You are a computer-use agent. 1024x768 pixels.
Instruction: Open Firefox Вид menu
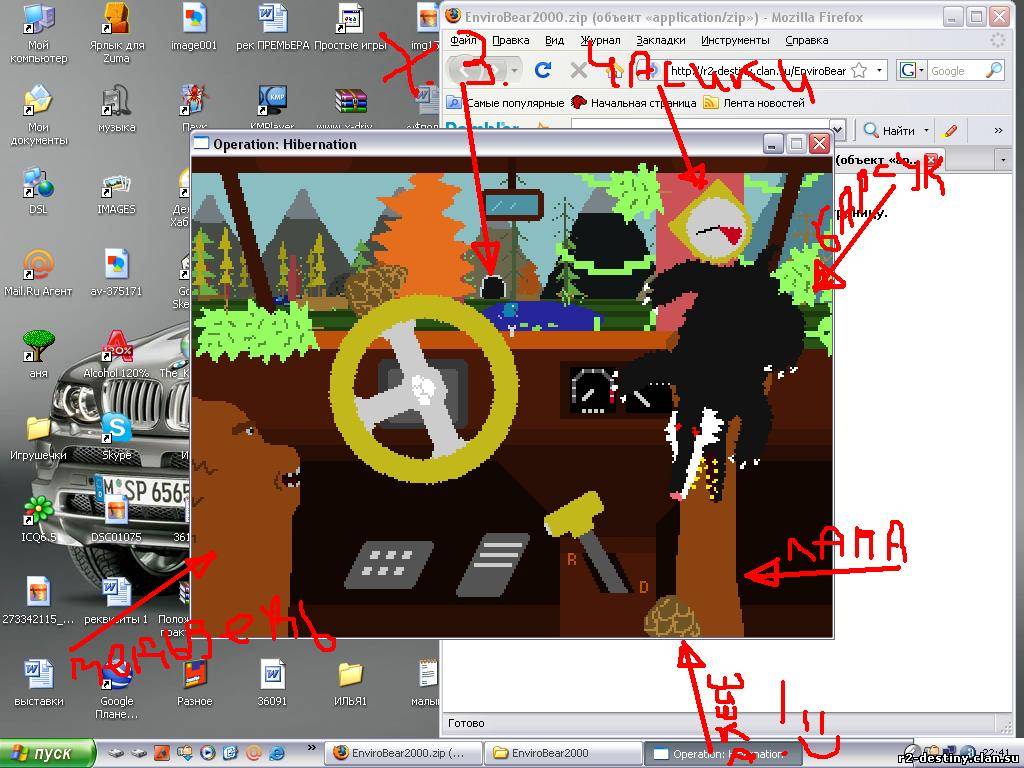coord(554,40)
